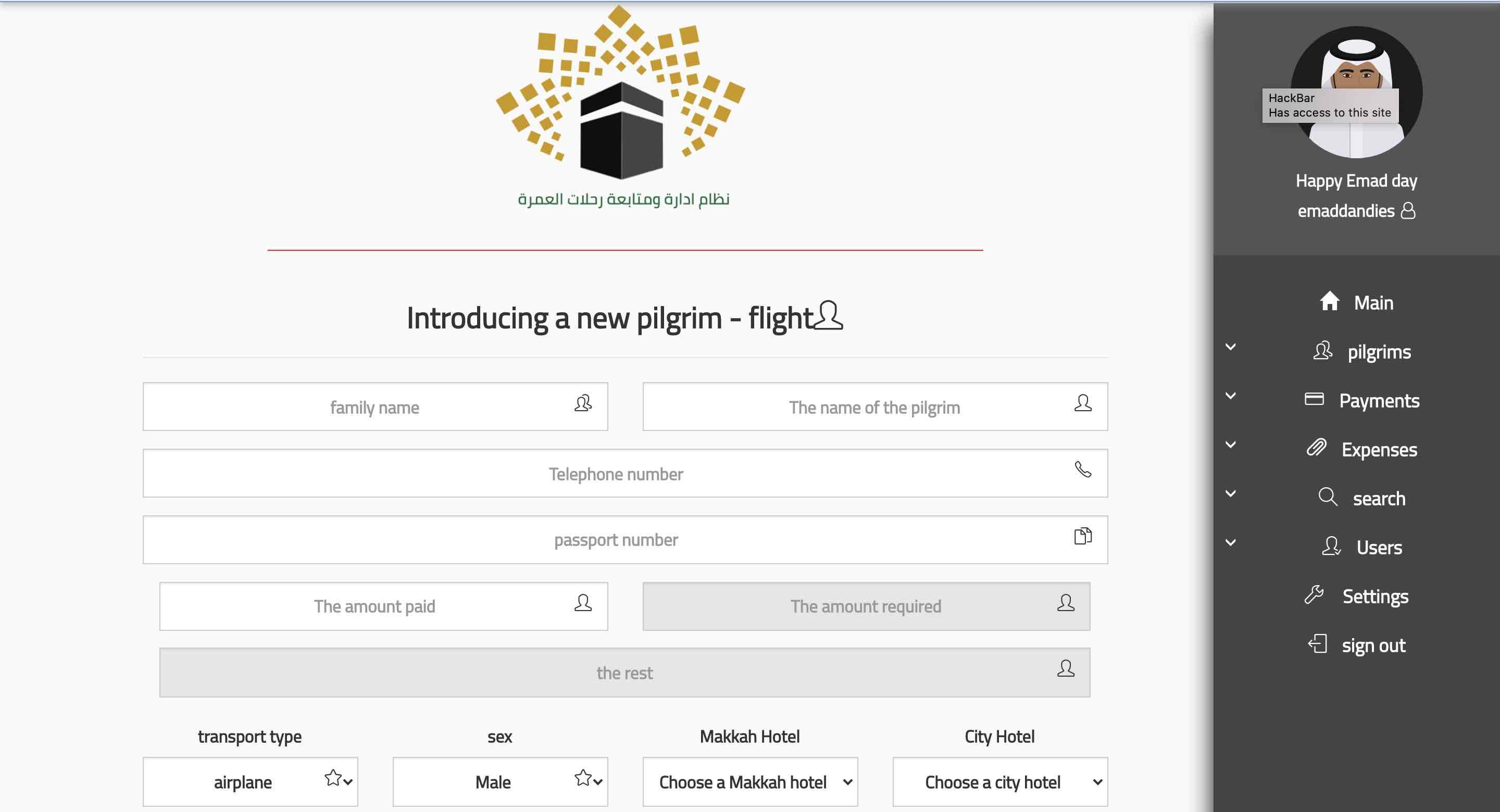Click the credit card icon beside Payments

pos(1314,399)
